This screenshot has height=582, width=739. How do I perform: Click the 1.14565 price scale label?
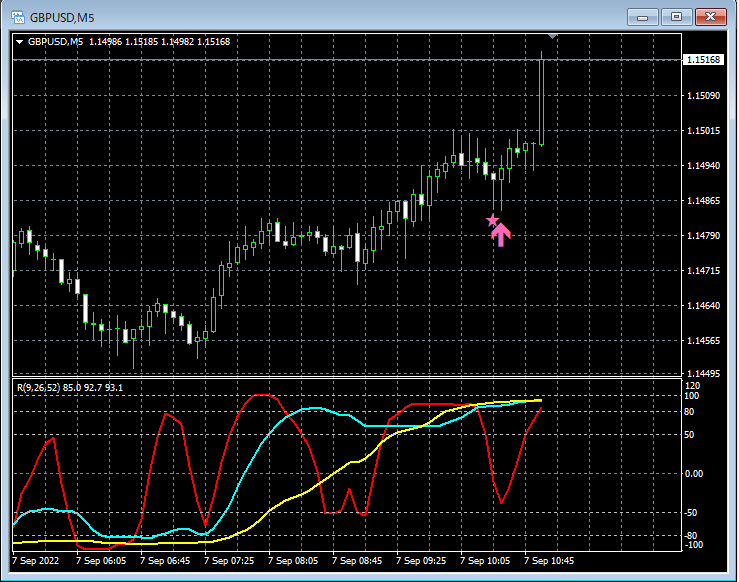[703, 341]
